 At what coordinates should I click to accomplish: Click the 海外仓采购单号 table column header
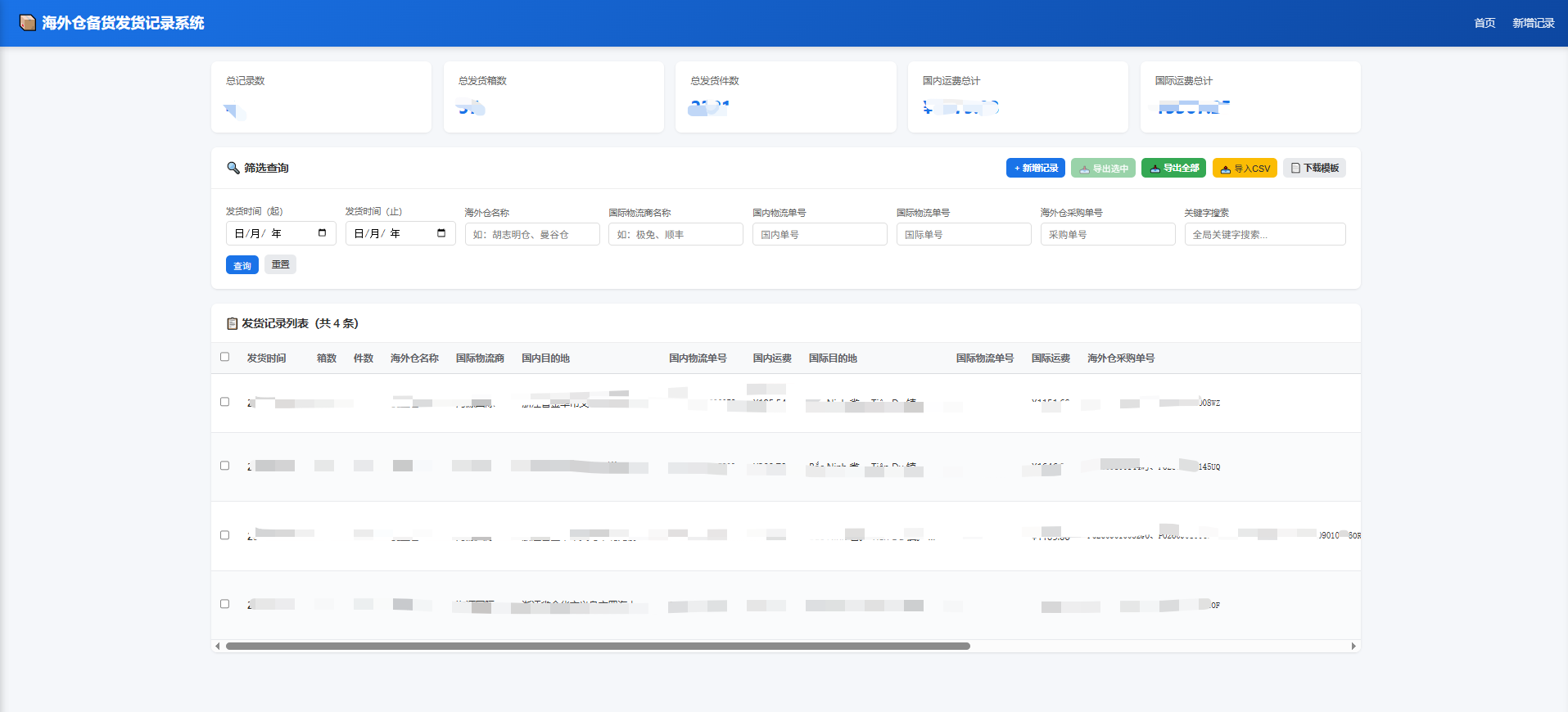coord(1121,358)
